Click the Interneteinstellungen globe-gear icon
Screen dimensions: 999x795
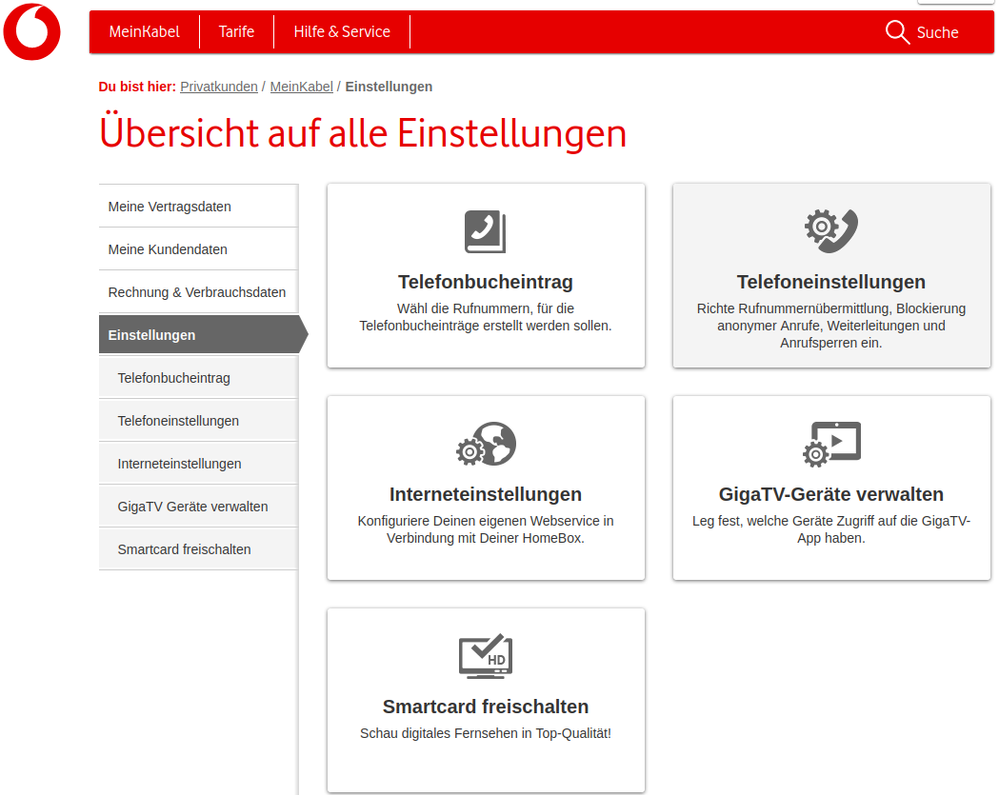point(485,443)
